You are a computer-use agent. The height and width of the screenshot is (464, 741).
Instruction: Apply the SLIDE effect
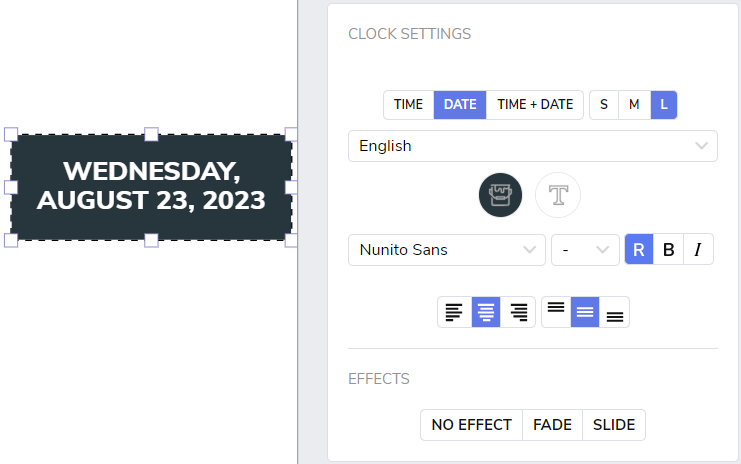click(614, 425)
